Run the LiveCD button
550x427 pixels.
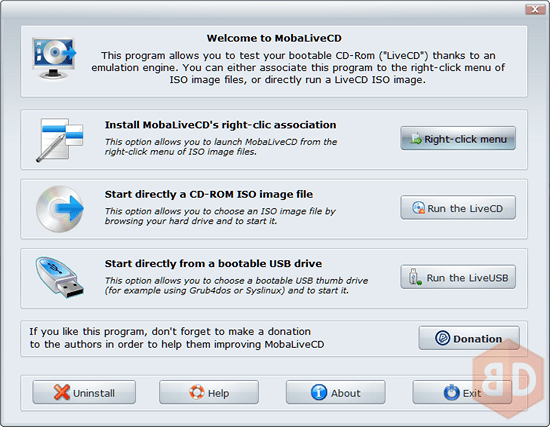point(458,208)
